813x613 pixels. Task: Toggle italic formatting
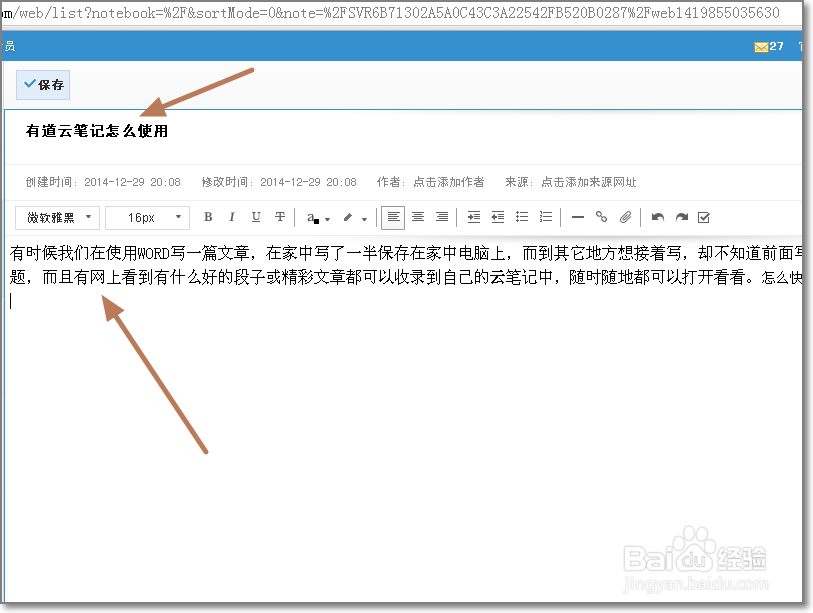click(232, 217)
